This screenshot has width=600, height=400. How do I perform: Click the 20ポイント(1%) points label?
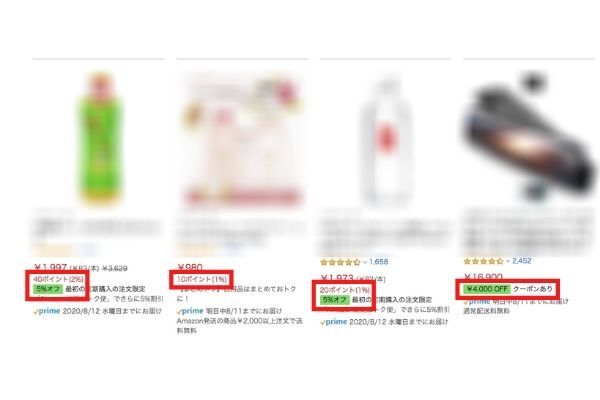[x=345, y=290]
